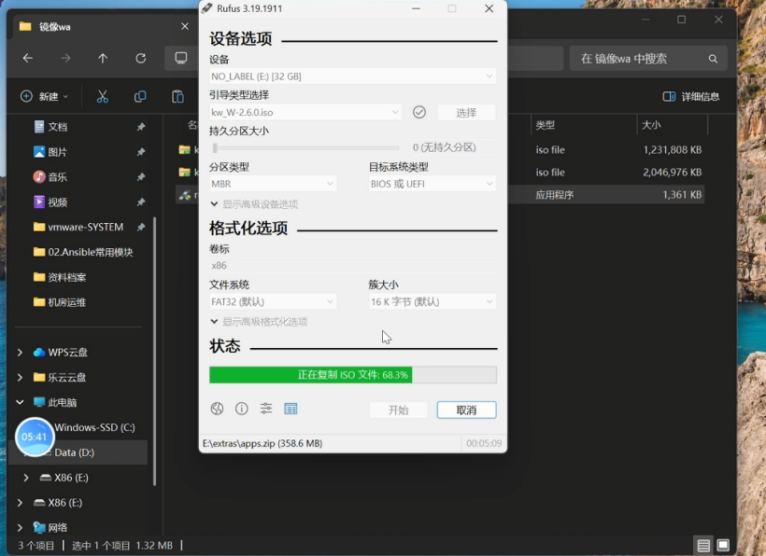Expand WPS云盘 in navigation tree

pos(20,352)
